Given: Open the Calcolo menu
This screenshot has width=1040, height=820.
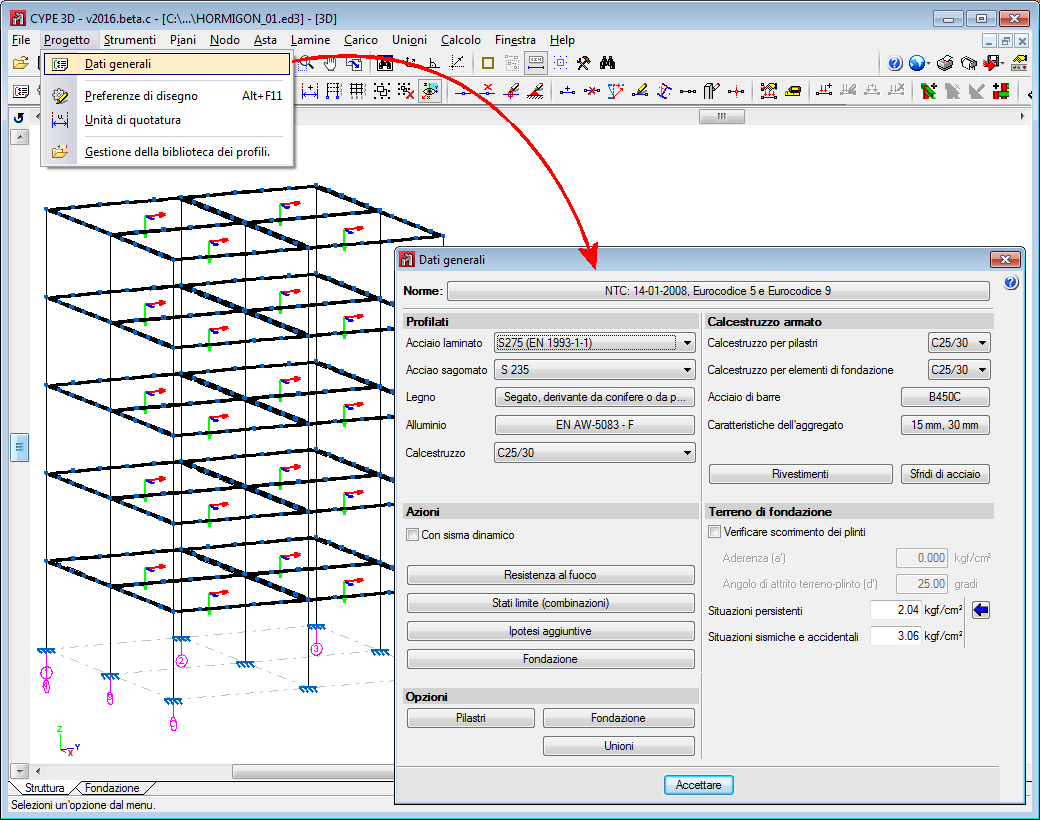Looking at the screenshot, I should [460, 40].
